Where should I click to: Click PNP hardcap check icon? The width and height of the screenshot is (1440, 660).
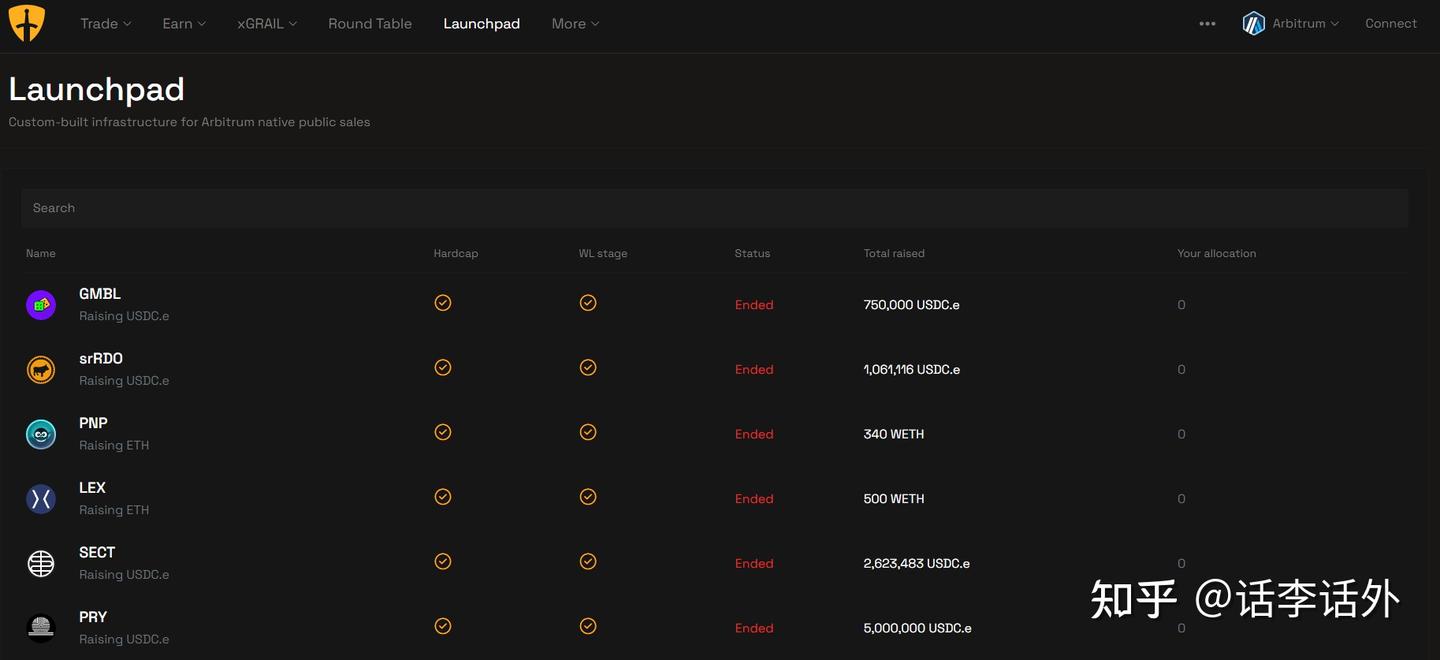click(x=443, y=432)
